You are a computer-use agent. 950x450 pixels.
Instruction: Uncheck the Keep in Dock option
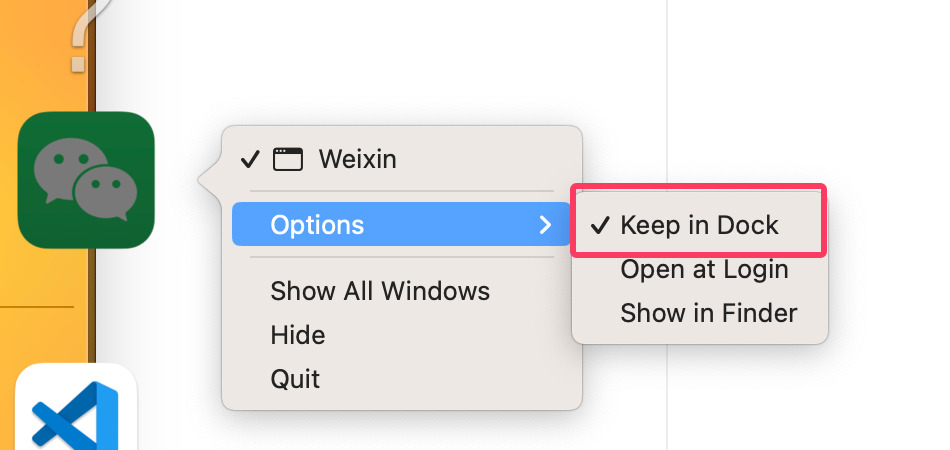click(x=698, y=225)
